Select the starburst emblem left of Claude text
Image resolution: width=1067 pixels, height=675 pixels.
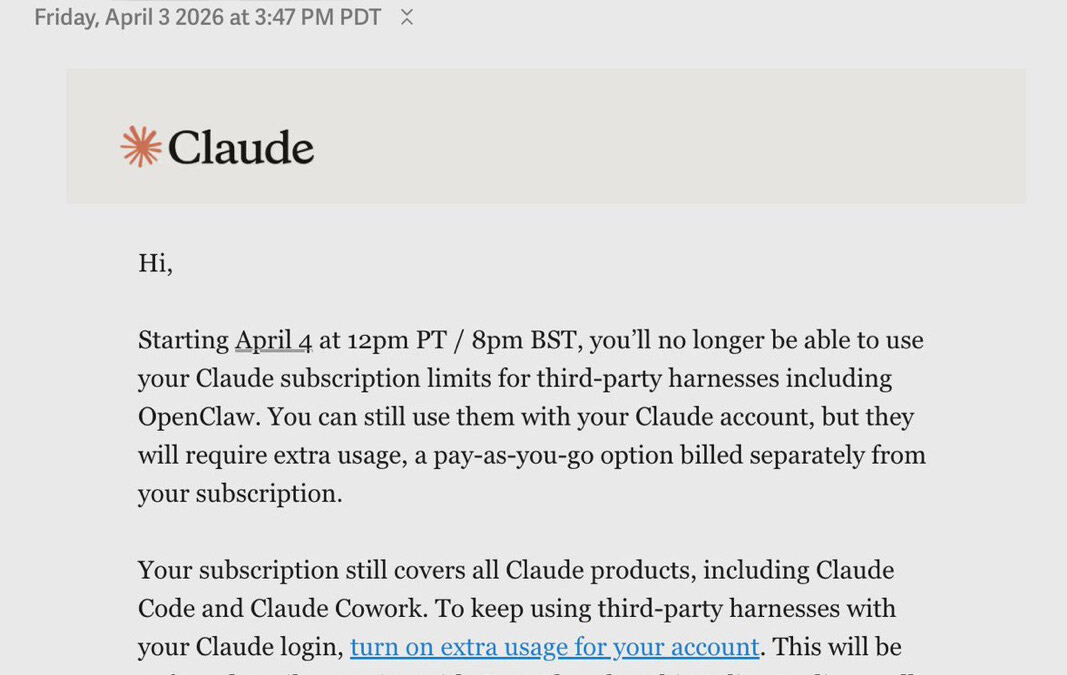(x=141, y=146)
